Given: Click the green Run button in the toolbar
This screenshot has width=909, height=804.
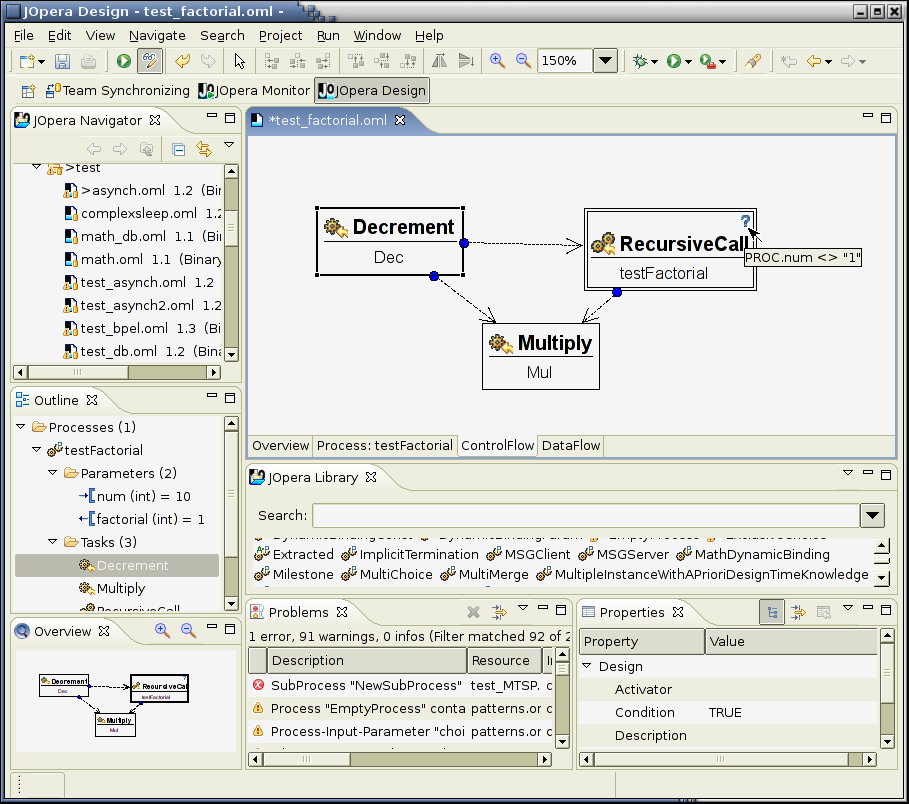Looking at the screenshot, I should [123, 61].
